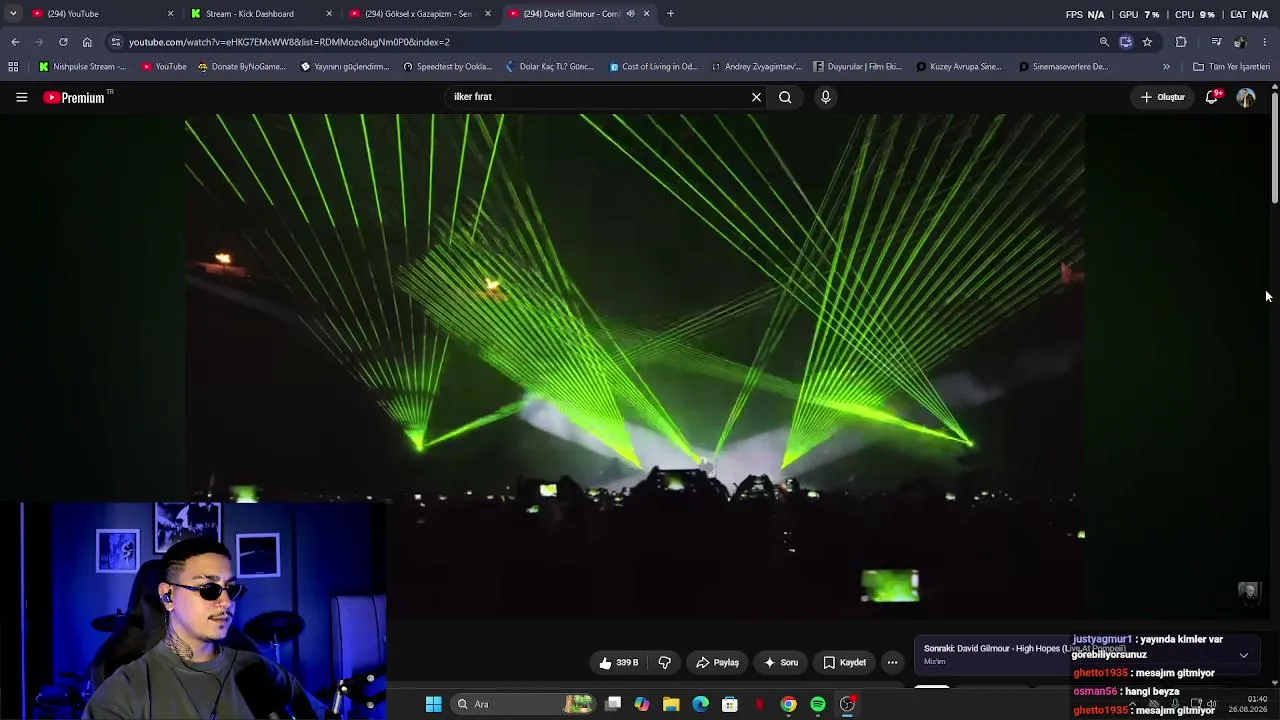Open the Nishpulse Stream bookmark
This screenshot has width=1280, height=720.
click(82, 67)
